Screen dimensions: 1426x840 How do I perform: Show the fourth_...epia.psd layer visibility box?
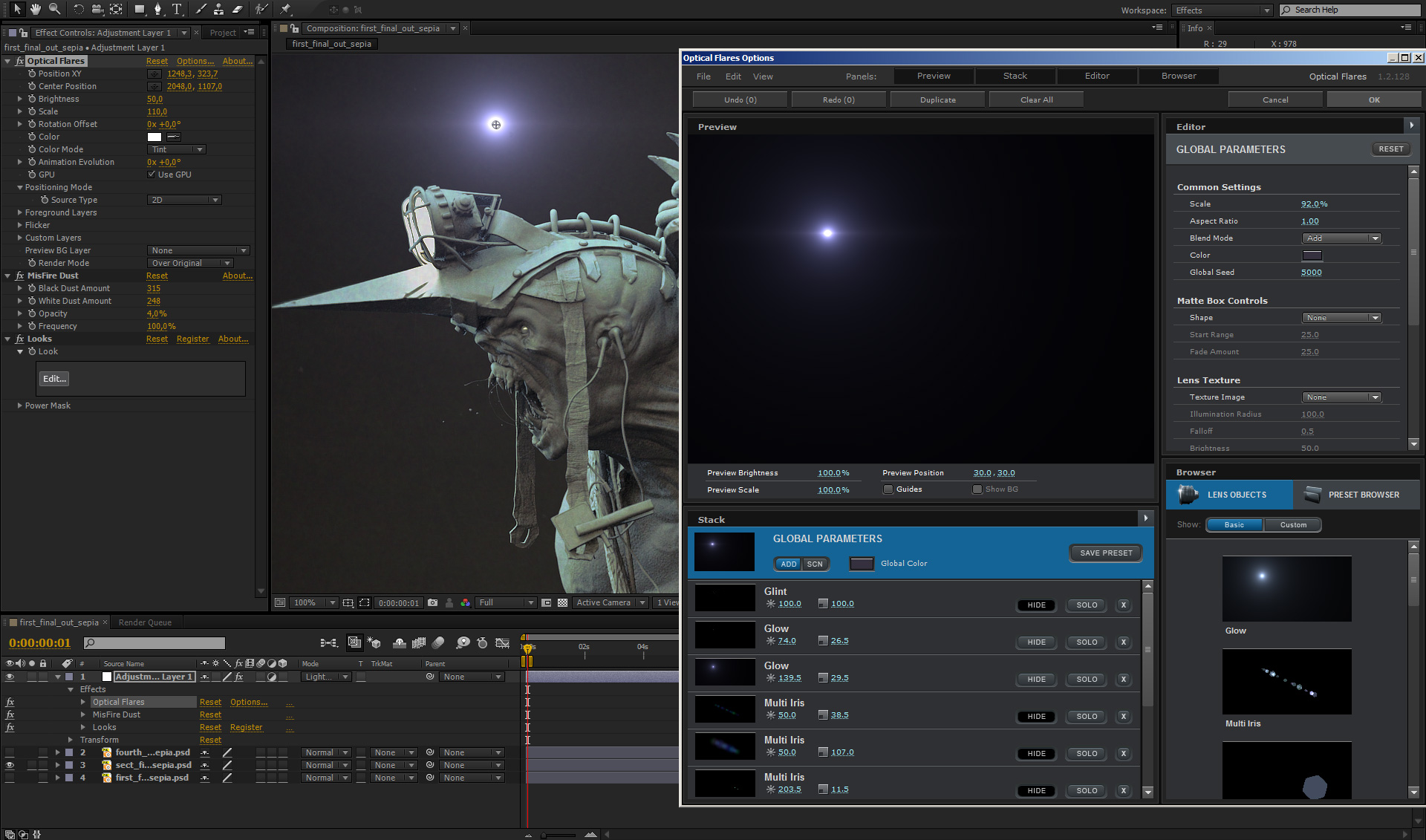pyautogui.click(x=10, y=752)
